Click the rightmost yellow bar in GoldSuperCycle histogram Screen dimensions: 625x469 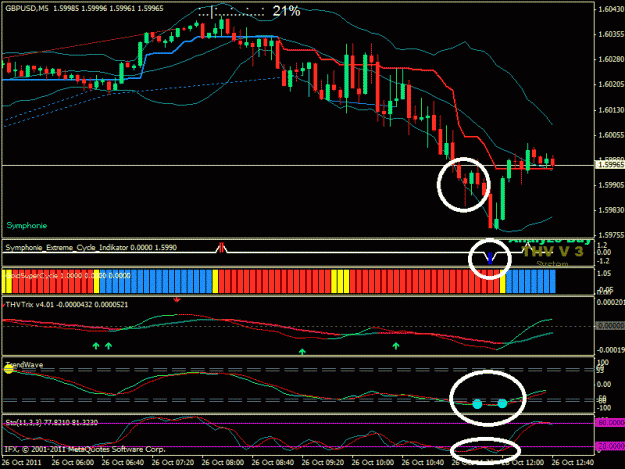tap(502, 281)
